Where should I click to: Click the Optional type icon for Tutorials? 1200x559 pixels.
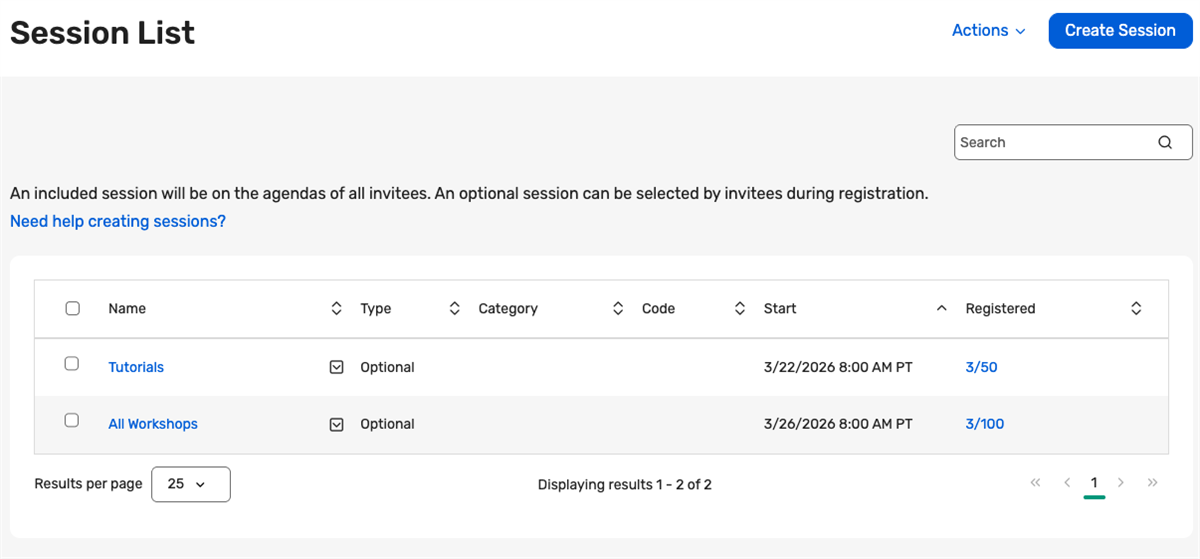pos(337,367)
